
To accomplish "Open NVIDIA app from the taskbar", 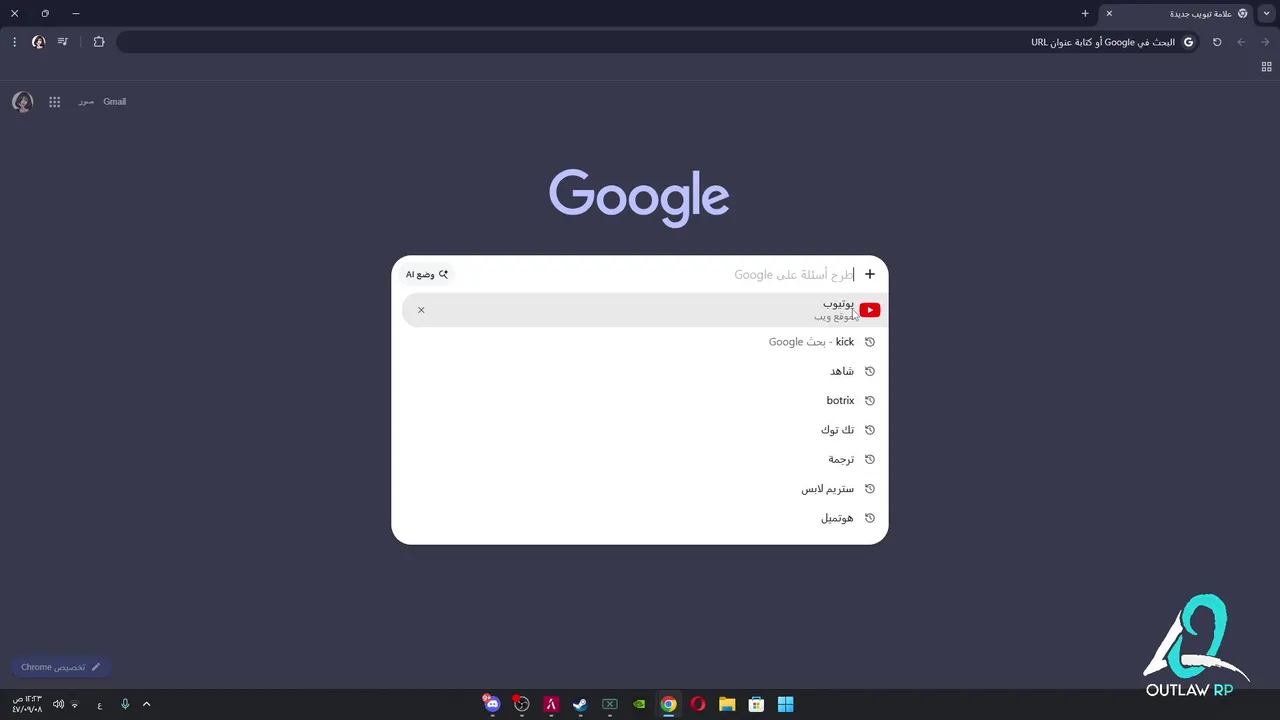I will pos(639,704).
